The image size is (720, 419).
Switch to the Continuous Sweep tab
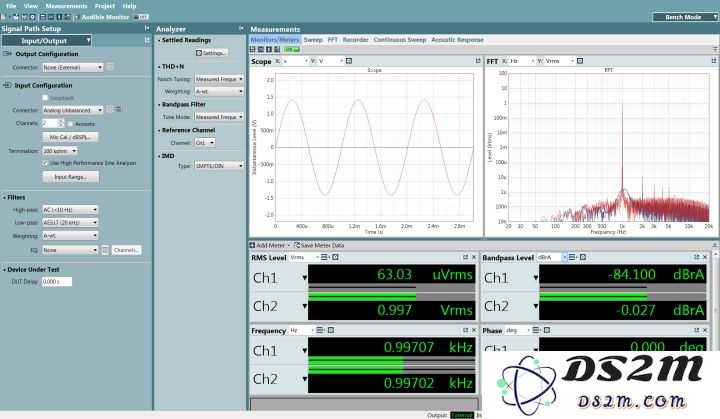(x=399, y=40)
